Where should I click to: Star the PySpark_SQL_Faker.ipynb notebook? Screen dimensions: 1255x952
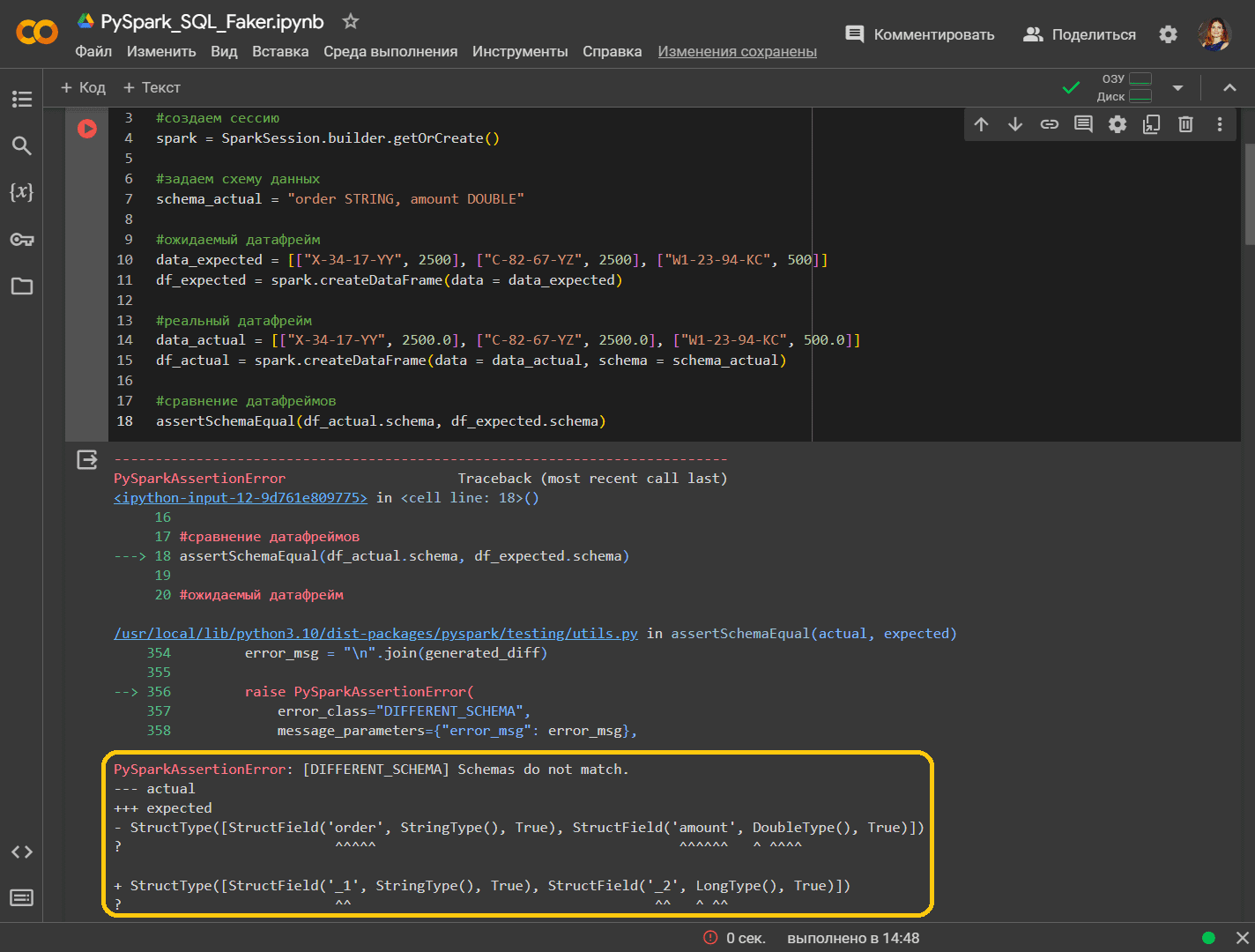pyautogui.click(x=350, y=21)
